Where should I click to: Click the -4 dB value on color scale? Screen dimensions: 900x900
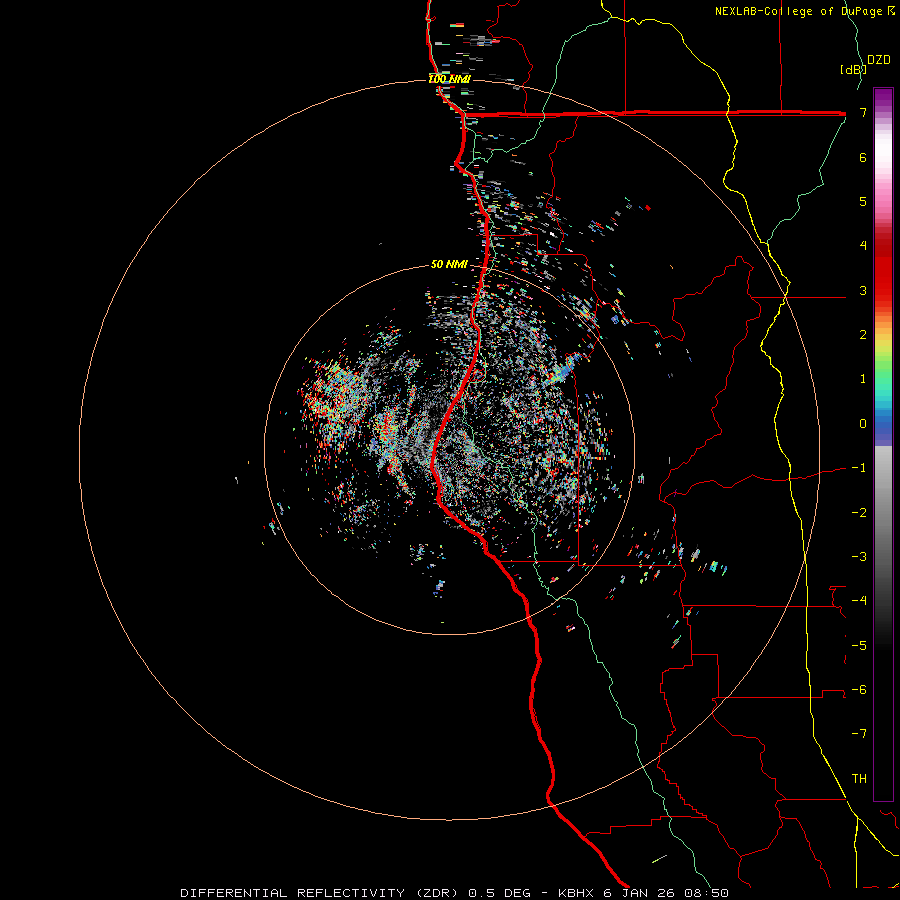coord(859,600)
